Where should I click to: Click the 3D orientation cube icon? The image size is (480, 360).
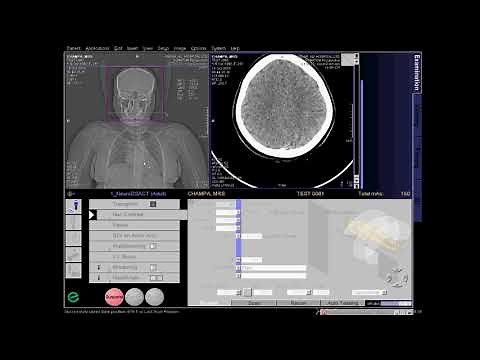[397, 276]
